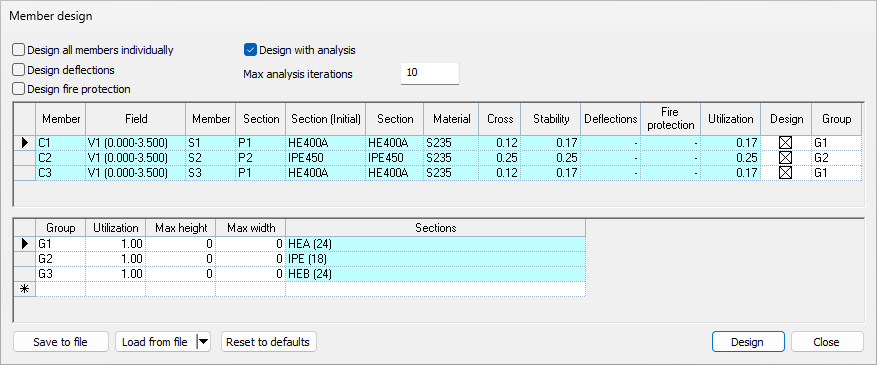Click Group cell G1 in C1 row
The image size is (877, 365).
836,143
